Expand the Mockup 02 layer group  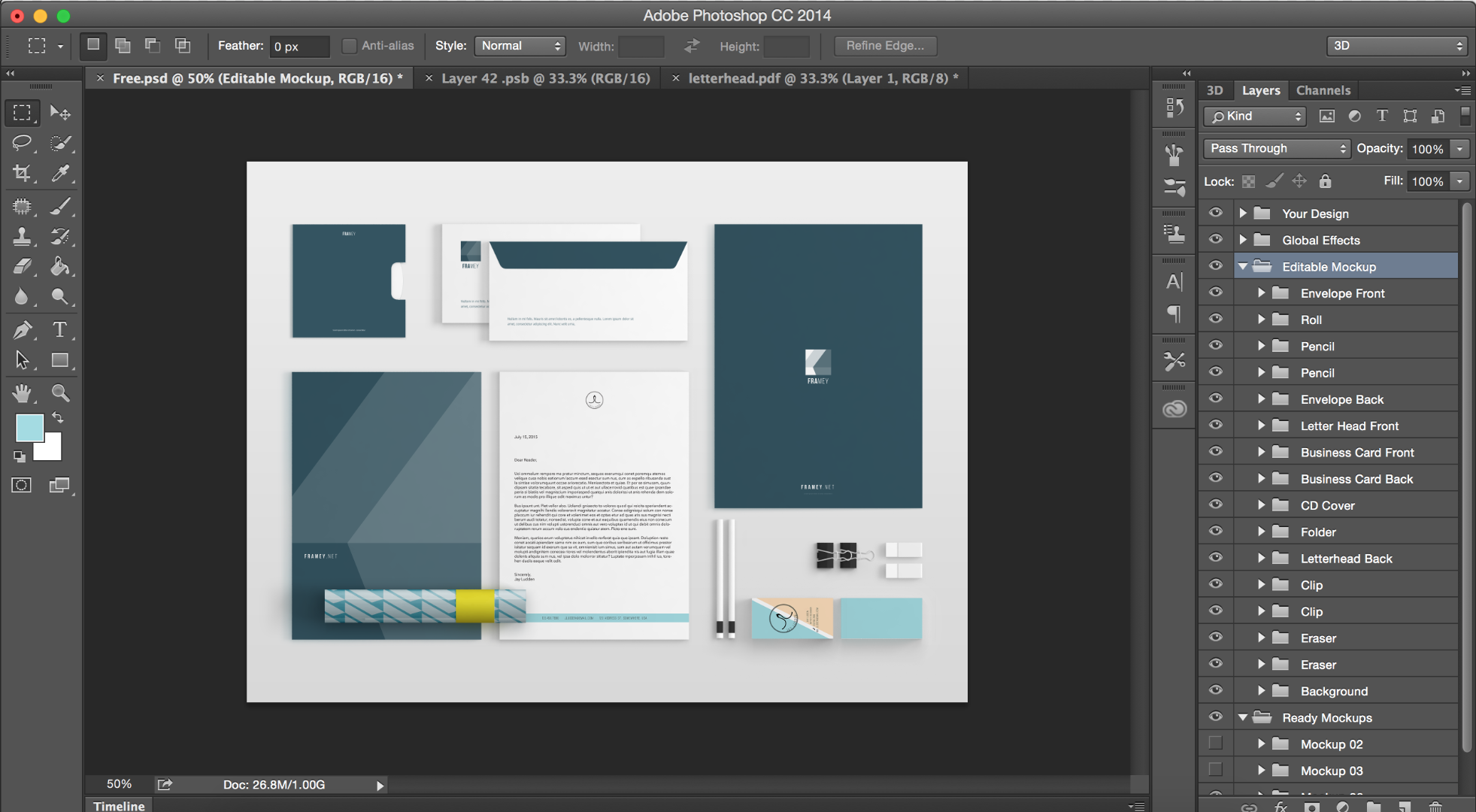(x=1258, y=743)
